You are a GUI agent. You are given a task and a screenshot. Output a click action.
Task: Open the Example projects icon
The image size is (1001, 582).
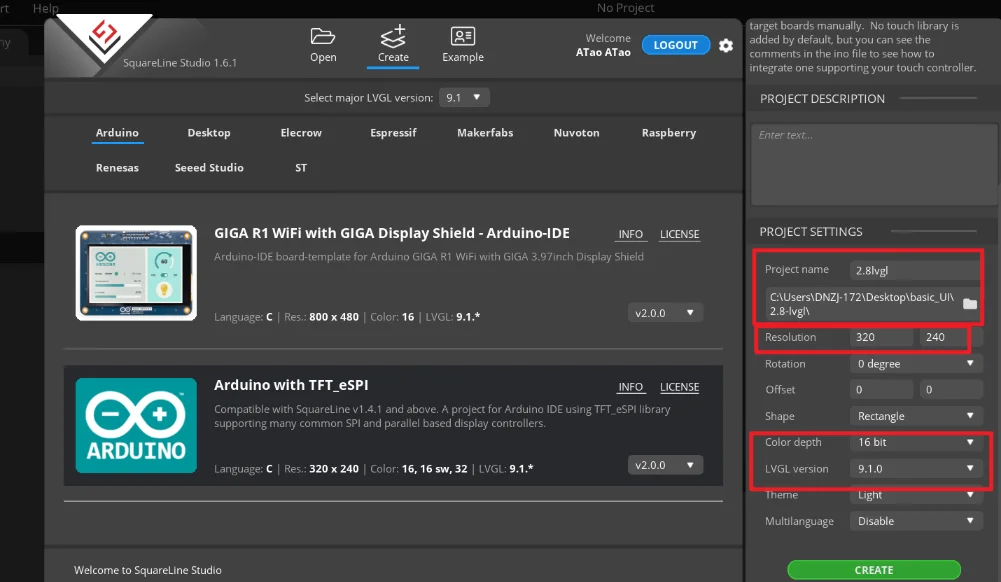(463, 36)
